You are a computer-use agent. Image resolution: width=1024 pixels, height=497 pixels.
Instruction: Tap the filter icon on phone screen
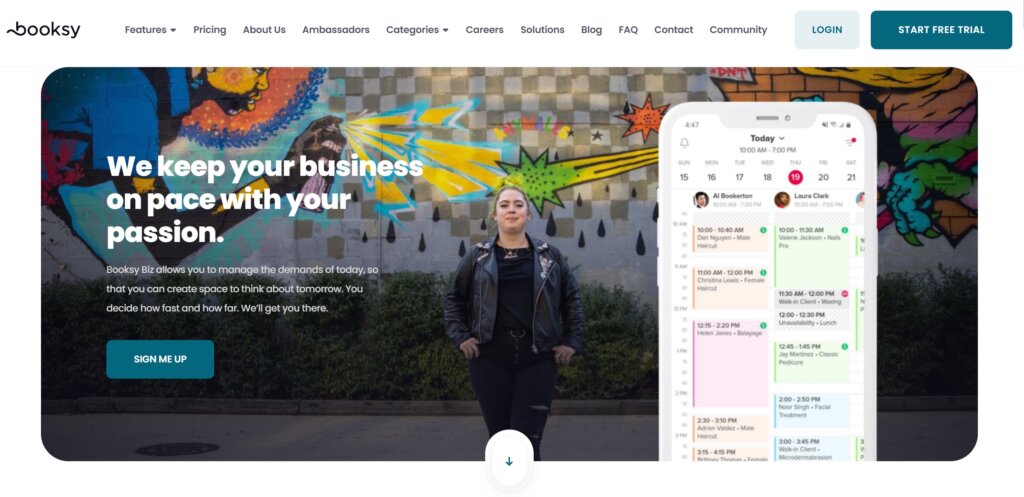pyautogui.click(x=850, y=142)
